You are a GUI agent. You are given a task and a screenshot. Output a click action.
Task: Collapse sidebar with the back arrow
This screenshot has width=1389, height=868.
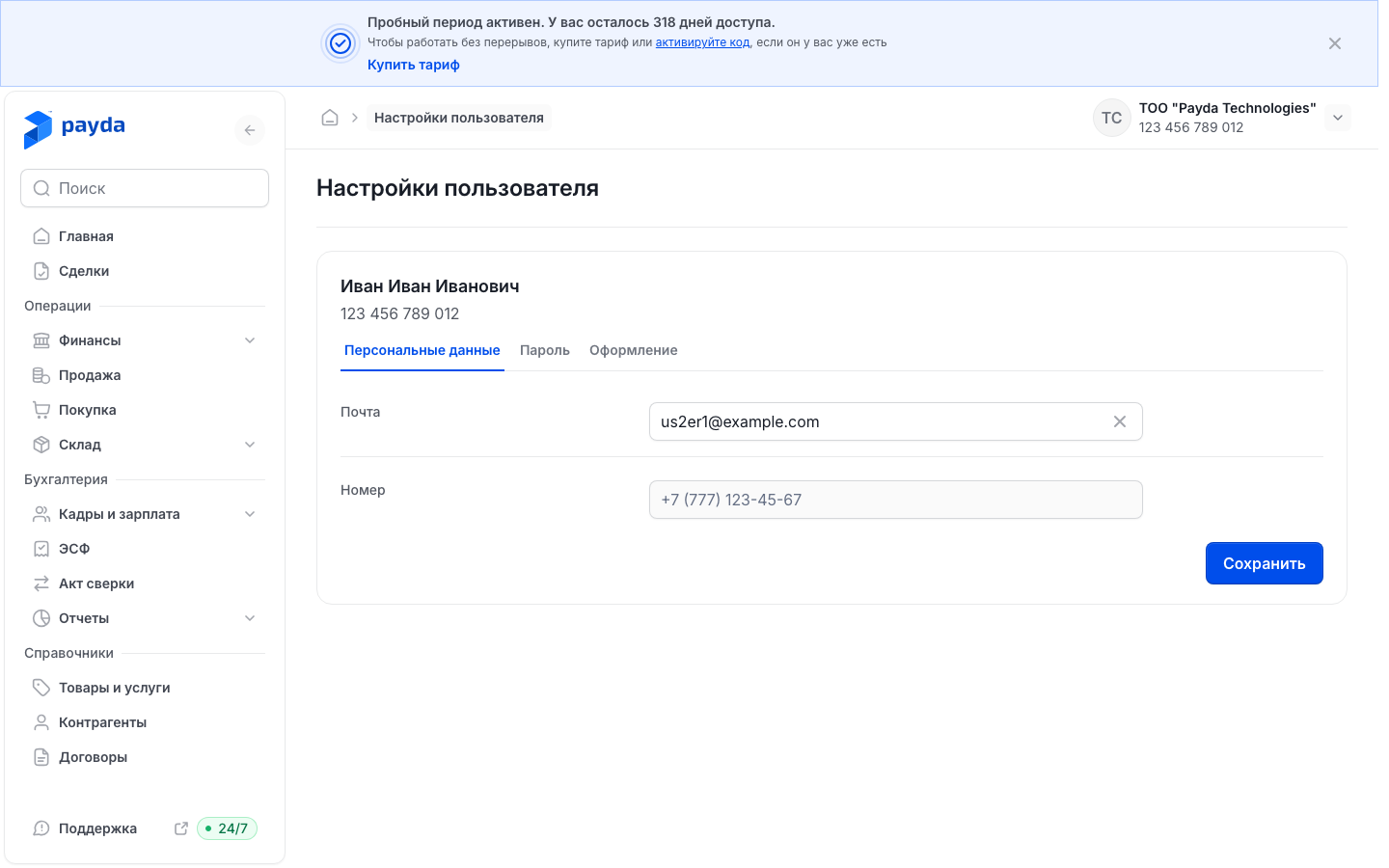pos(250,130)
